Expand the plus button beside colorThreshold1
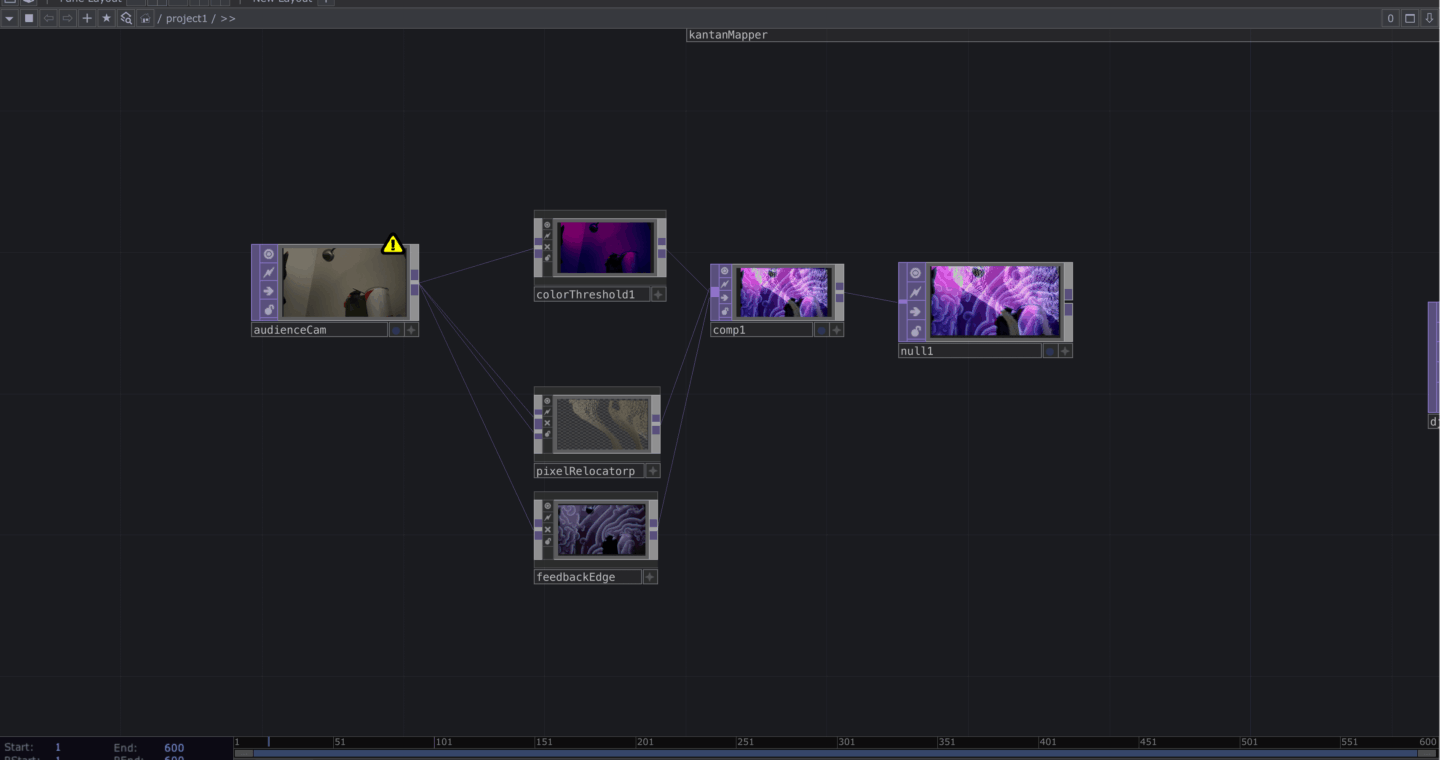This screenshot has width=1440, height=760. coord(658,294)
